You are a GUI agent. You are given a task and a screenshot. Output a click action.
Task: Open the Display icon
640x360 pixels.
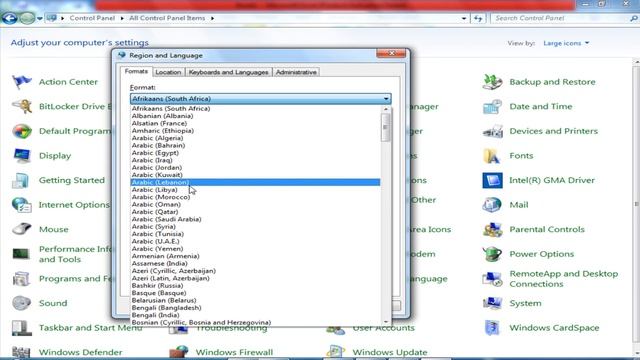coord(22,156)
